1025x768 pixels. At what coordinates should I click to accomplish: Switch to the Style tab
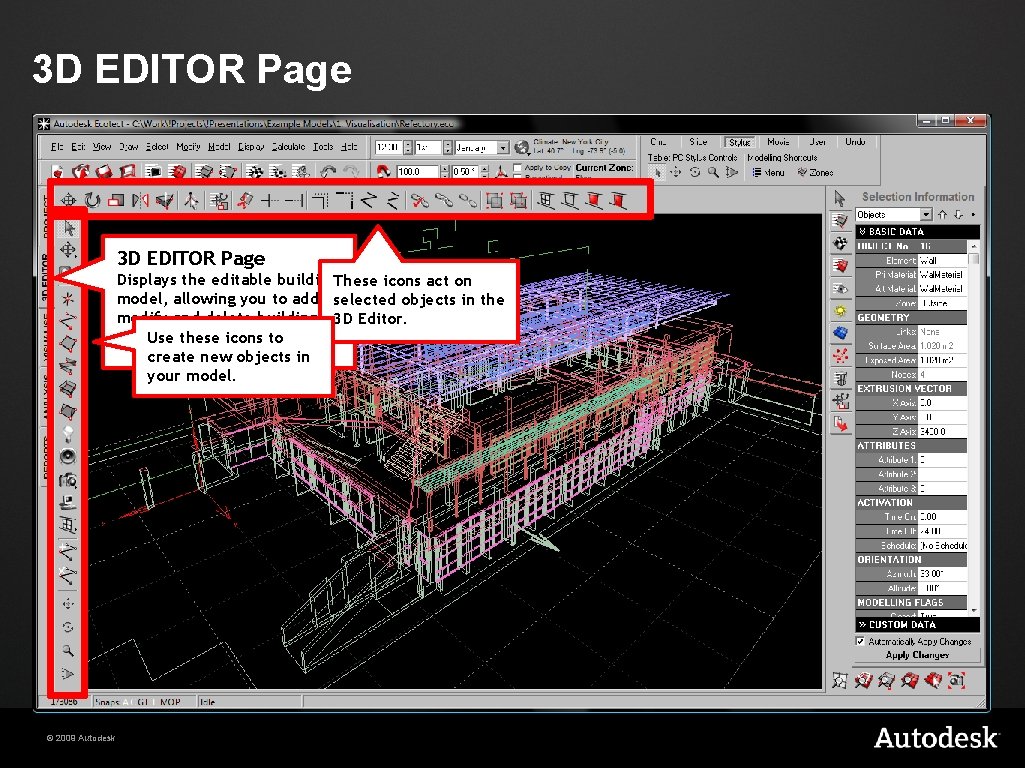(x=740, y=141)
